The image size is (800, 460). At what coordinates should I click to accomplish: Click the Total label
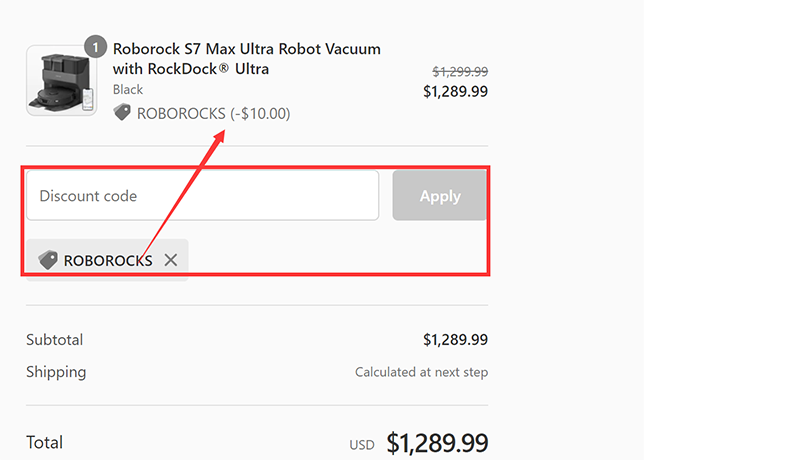coord(45,442)
